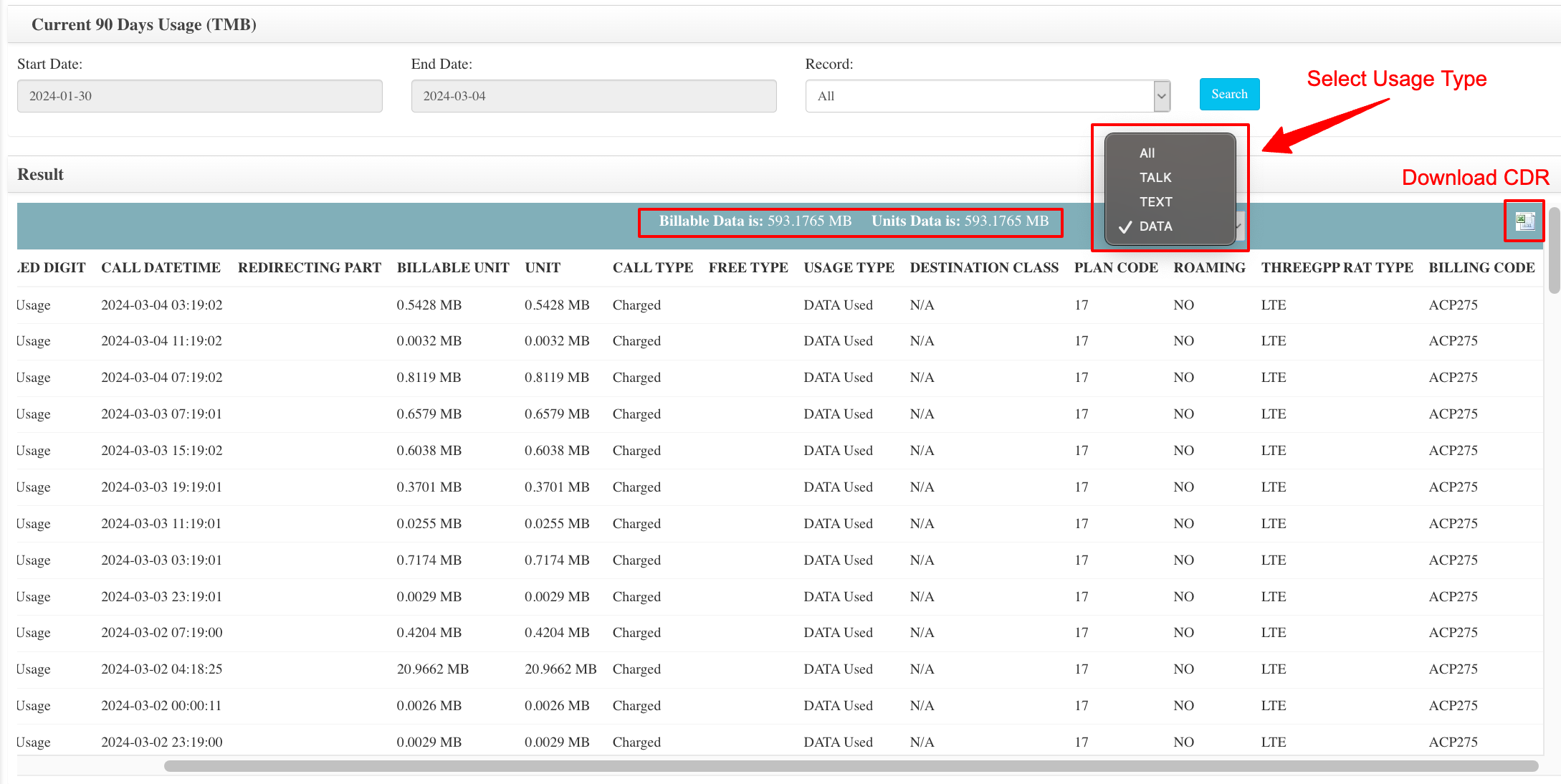Click LTE in the 2024-03-04 03:19:02 row
Screen dimensions: 1561x784
click(1274, 305)
